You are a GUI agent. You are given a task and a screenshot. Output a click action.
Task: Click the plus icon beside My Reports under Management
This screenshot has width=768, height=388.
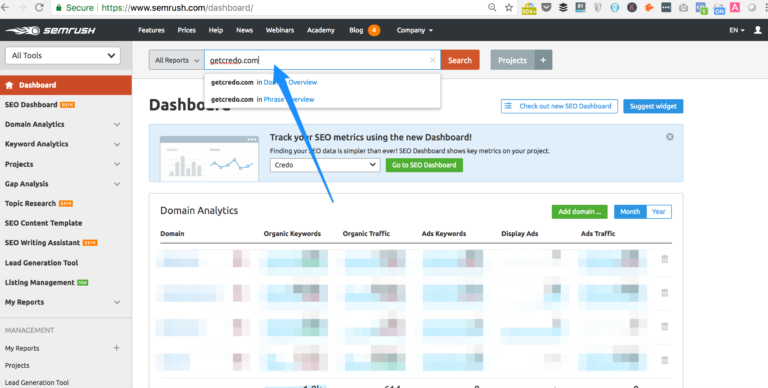click(117, 348)
